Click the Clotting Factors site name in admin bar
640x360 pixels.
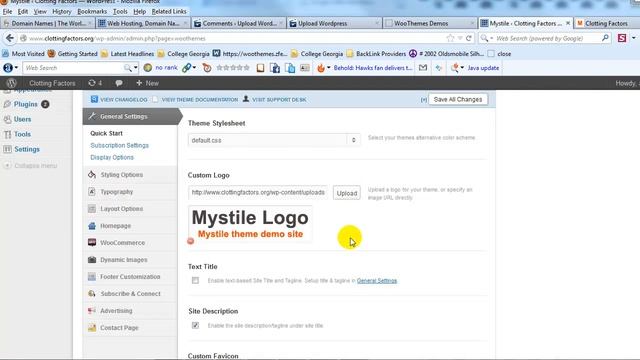point(52,83)
